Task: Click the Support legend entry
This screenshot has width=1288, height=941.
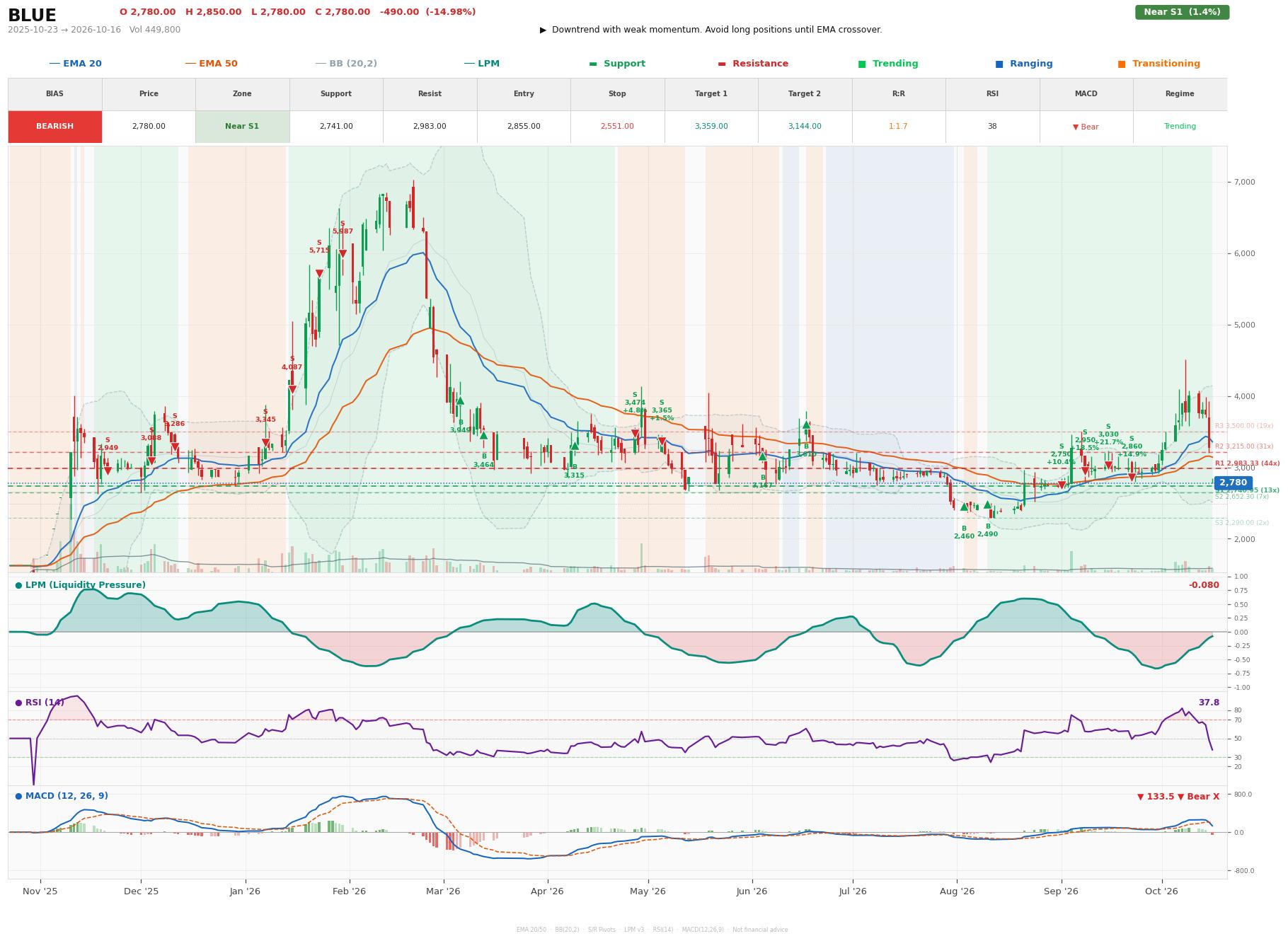Action: pos(617,64)
